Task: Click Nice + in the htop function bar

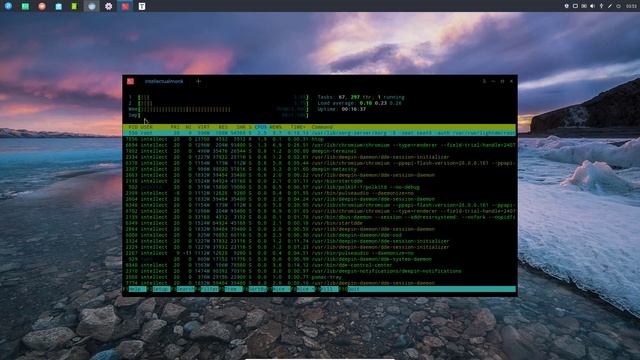Action: 305,289
